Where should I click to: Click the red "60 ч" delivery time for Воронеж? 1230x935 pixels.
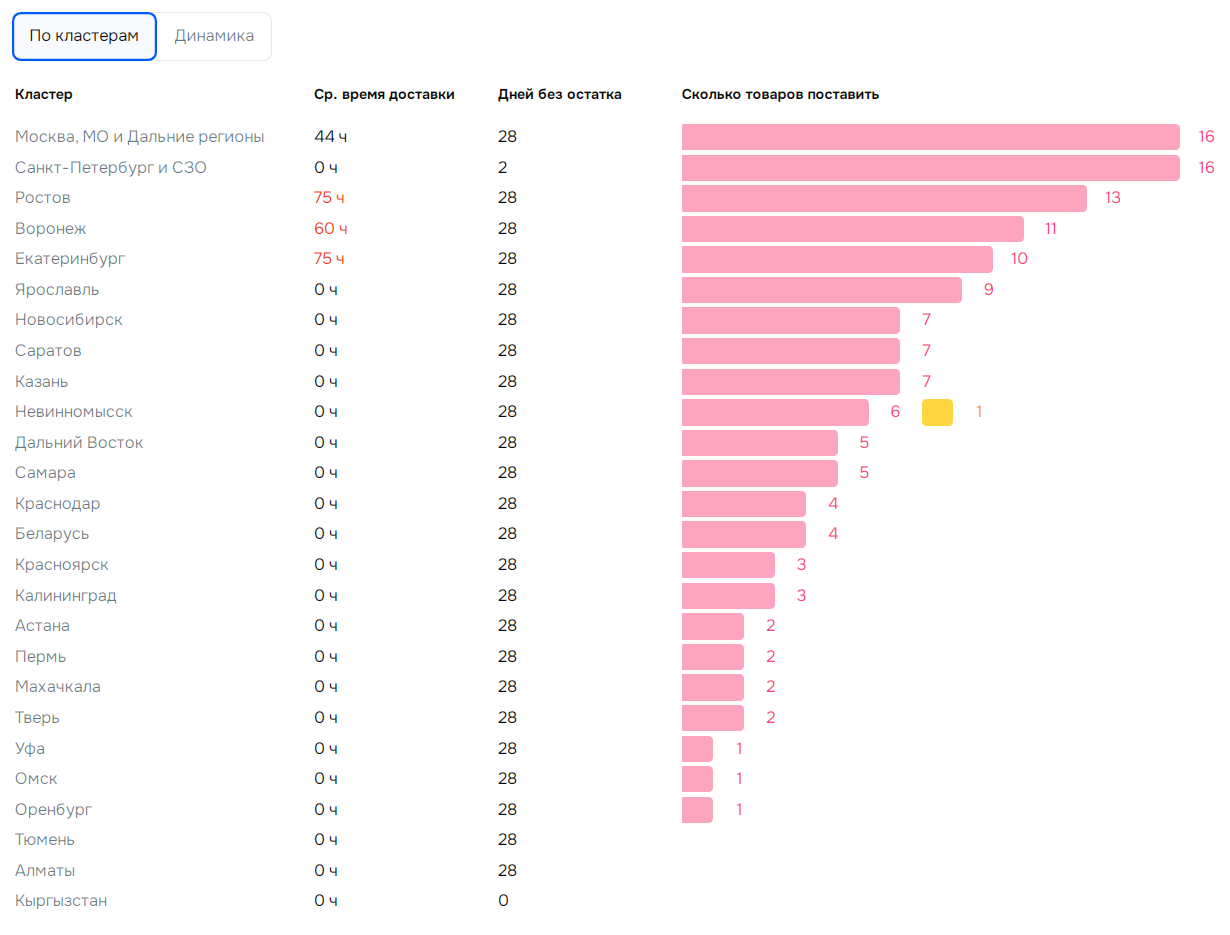[331, 229]
